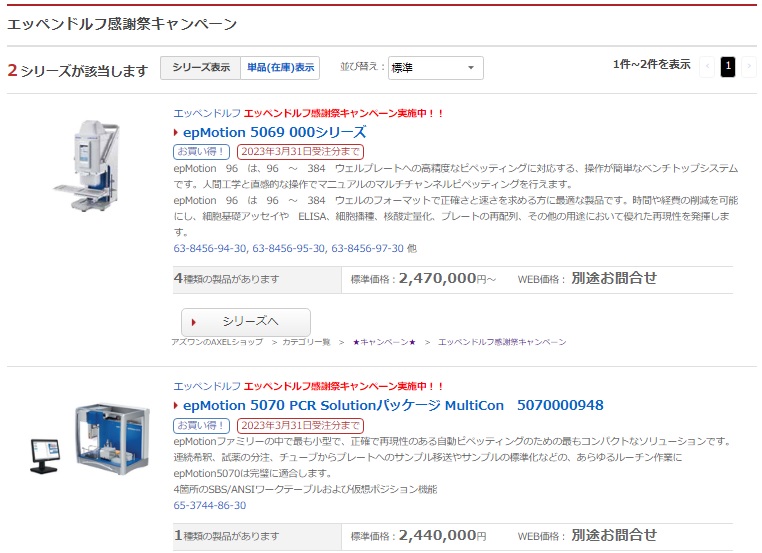Screen dimensions: 762x553
Task: Click the epMotion 5069 product thumbnail
Action: (x=87, y=166)
